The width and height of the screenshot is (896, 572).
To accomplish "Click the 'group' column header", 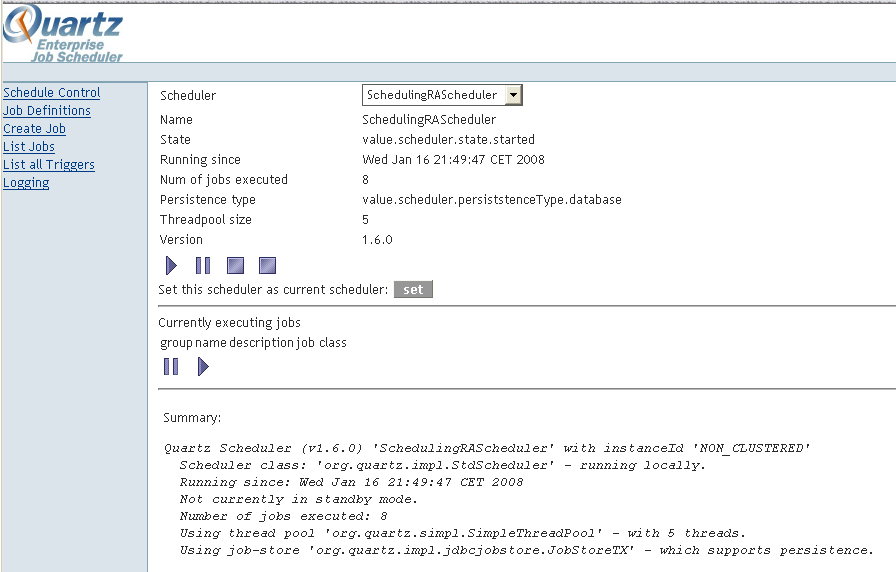I will [x=176, y=343].
